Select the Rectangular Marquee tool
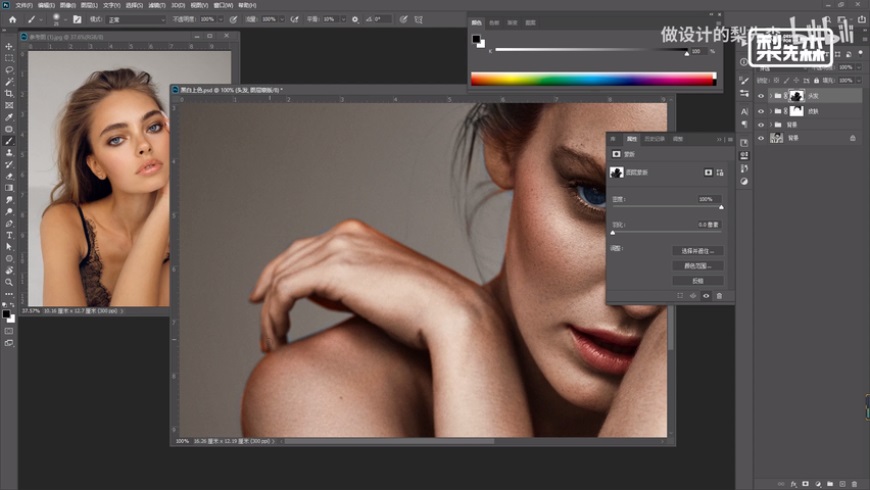The height and width of the screenshot is (490, 870). coord(9,58)
